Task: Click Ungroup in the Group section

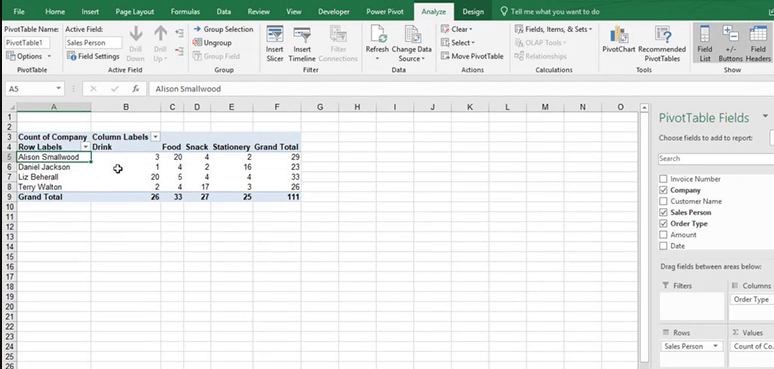Action: click(x=212, y=42)
